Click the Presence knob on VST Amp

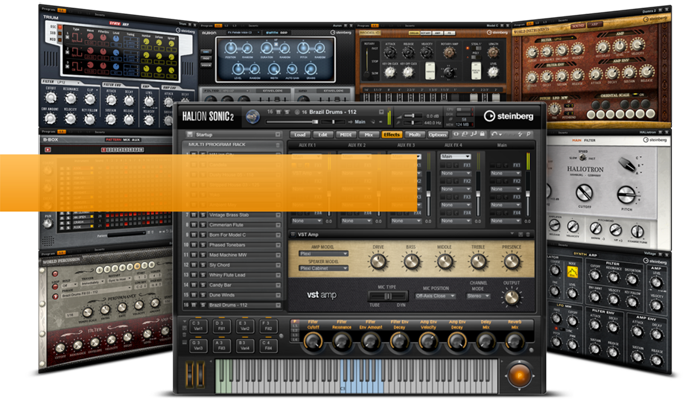coord(512,262)
